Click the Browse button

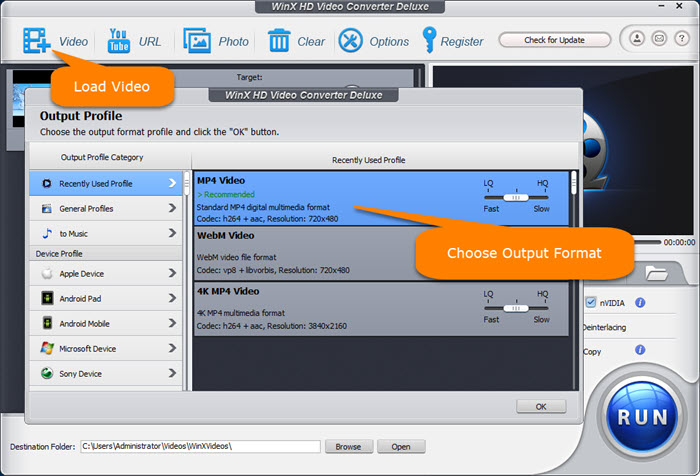[x=349, y=447]
